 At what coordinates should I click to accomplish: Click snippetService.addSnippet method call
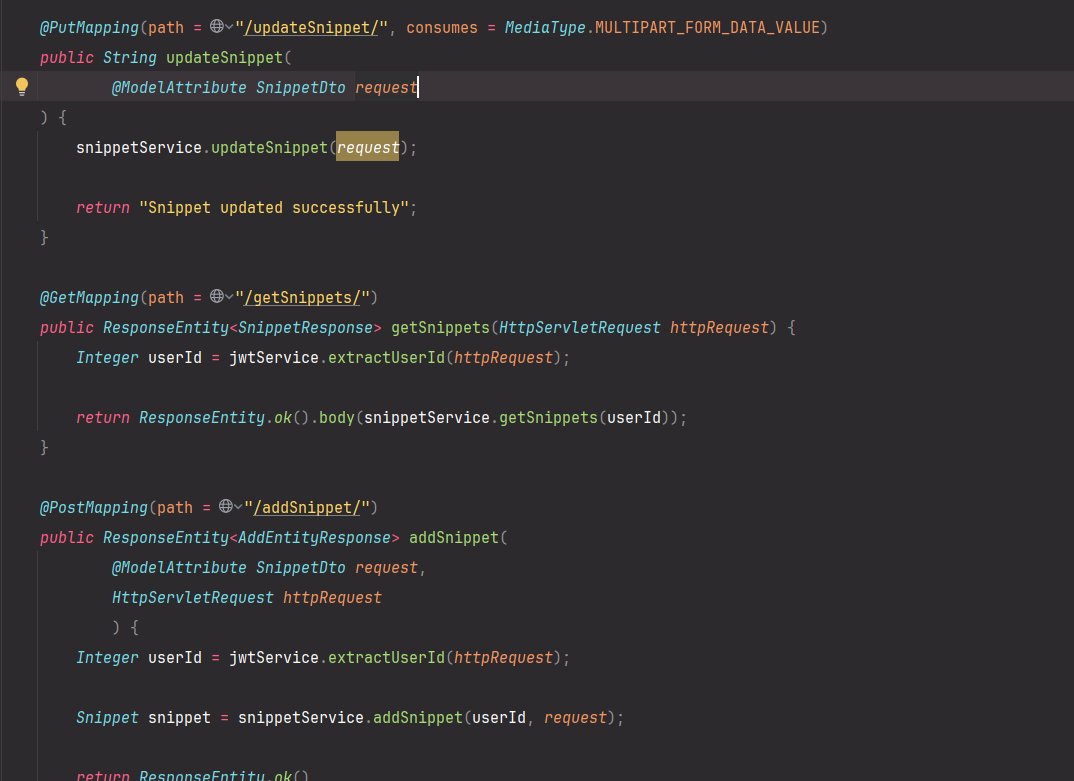(x=418, y=718)
